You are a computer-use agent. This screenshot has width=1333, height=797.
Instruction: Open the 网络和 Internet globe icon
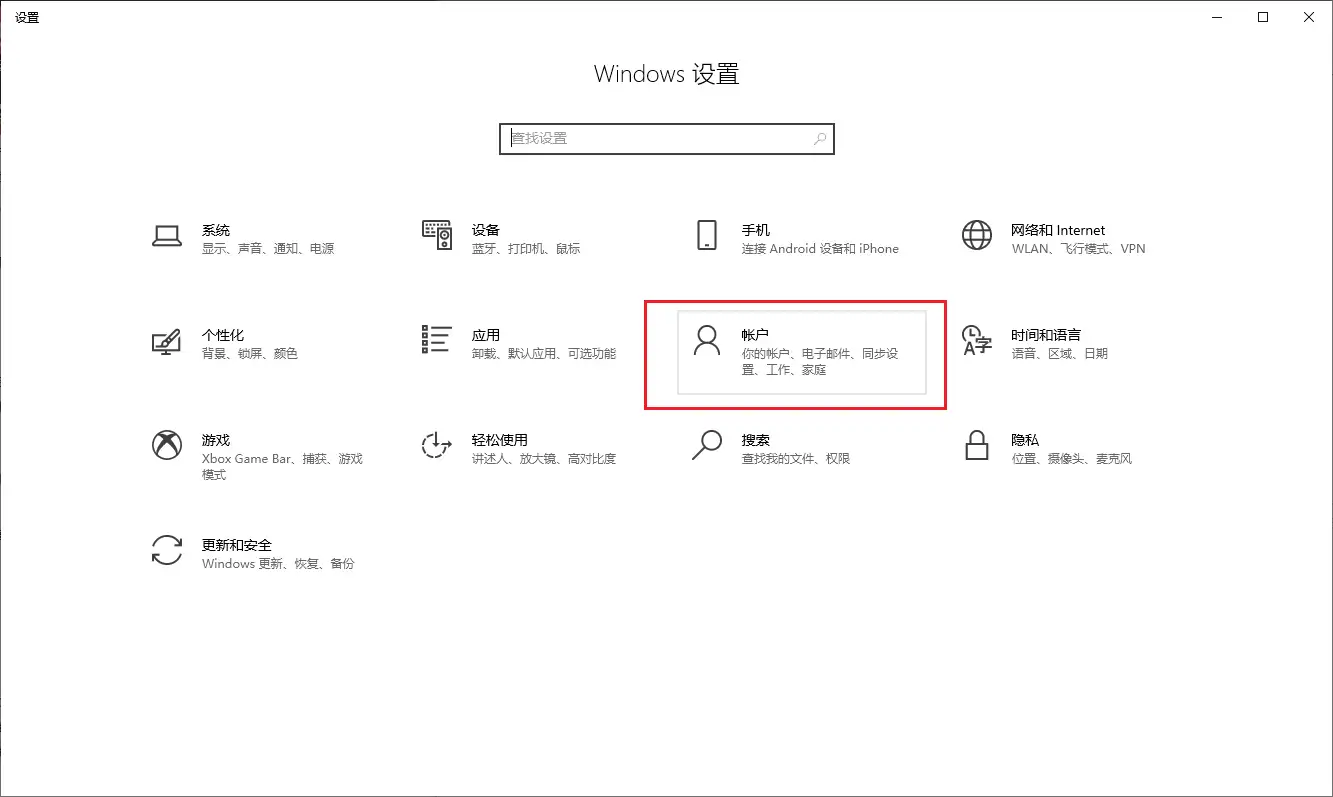click(x=977, y=236)
